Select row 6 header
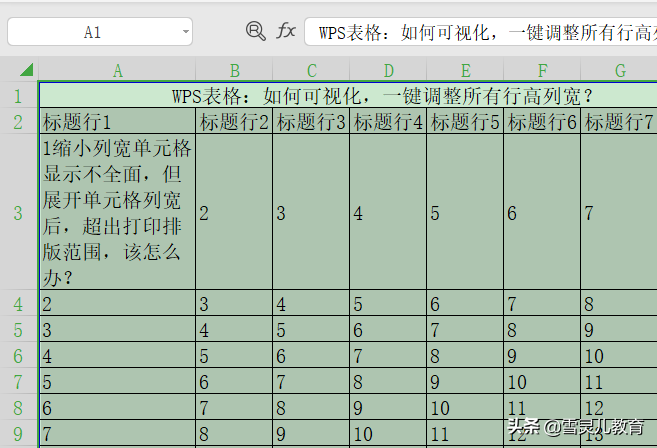Viewport: 657px width, 448px height. 18,356
